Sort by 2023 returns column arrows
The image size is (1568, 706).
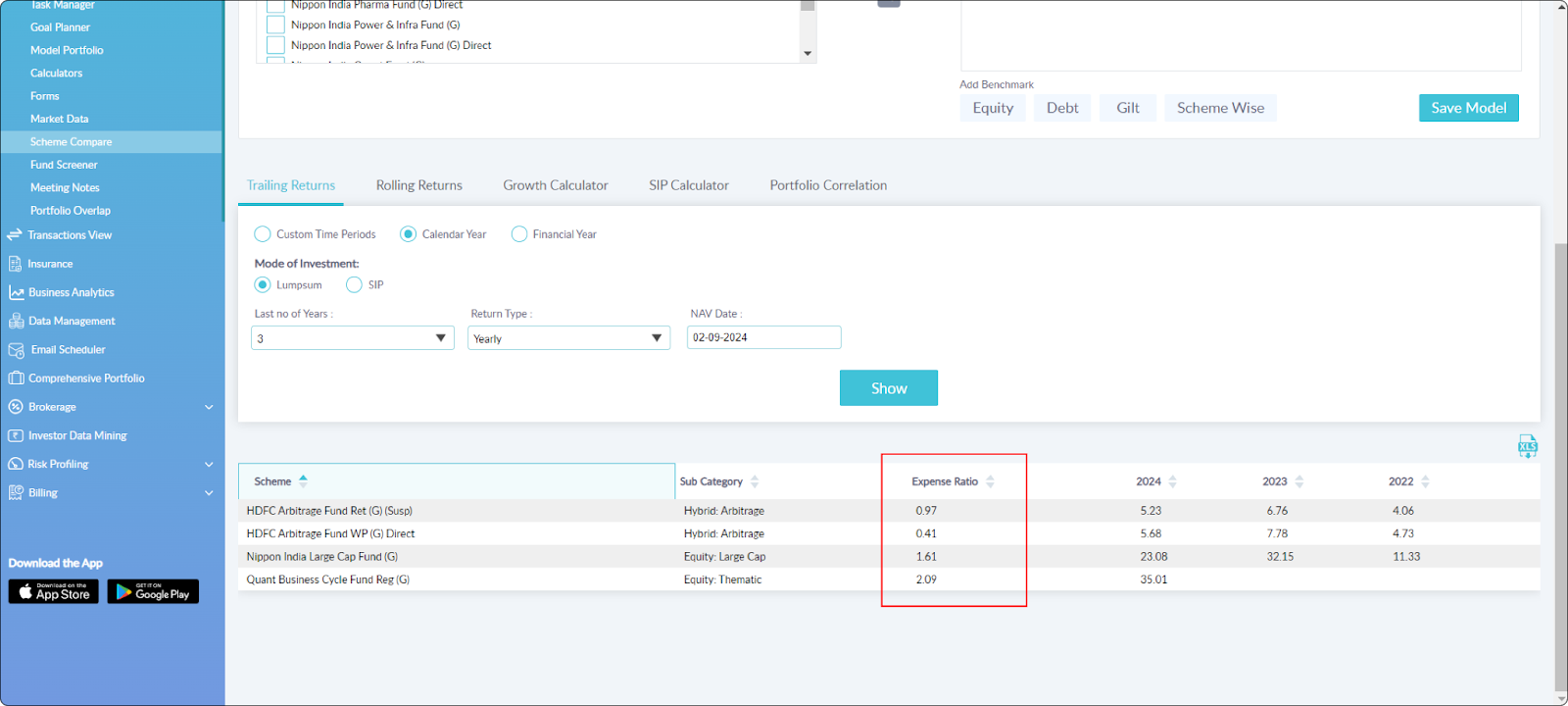1298,481
